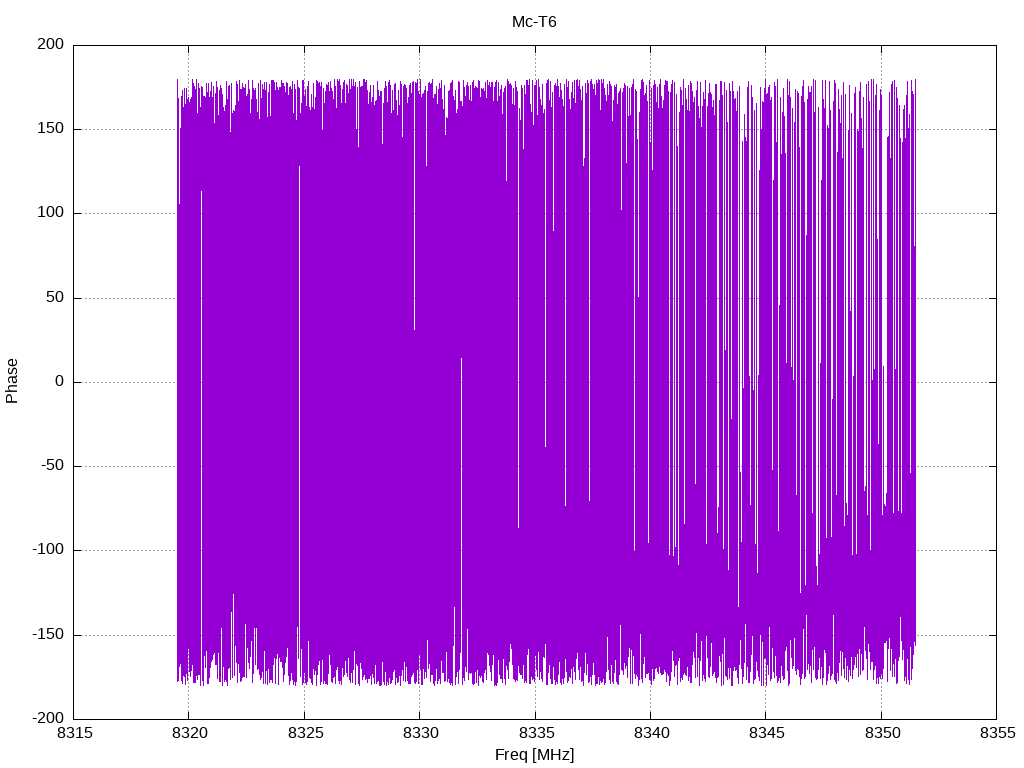The width and height of the screenshot is (1024, 768).
Task: Click the y-axis value '200'
Action: [51, 44]
